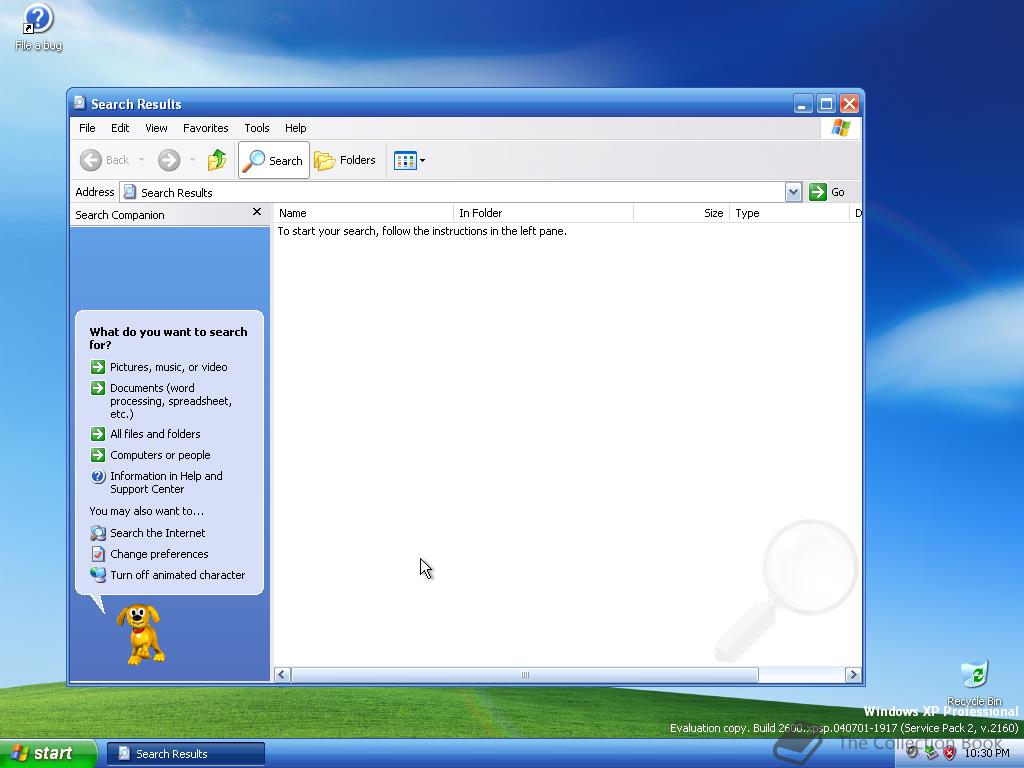Click the red security shield tray icon
The height and width of the screenshot is (768, 1024).
(x=949, y=753)
